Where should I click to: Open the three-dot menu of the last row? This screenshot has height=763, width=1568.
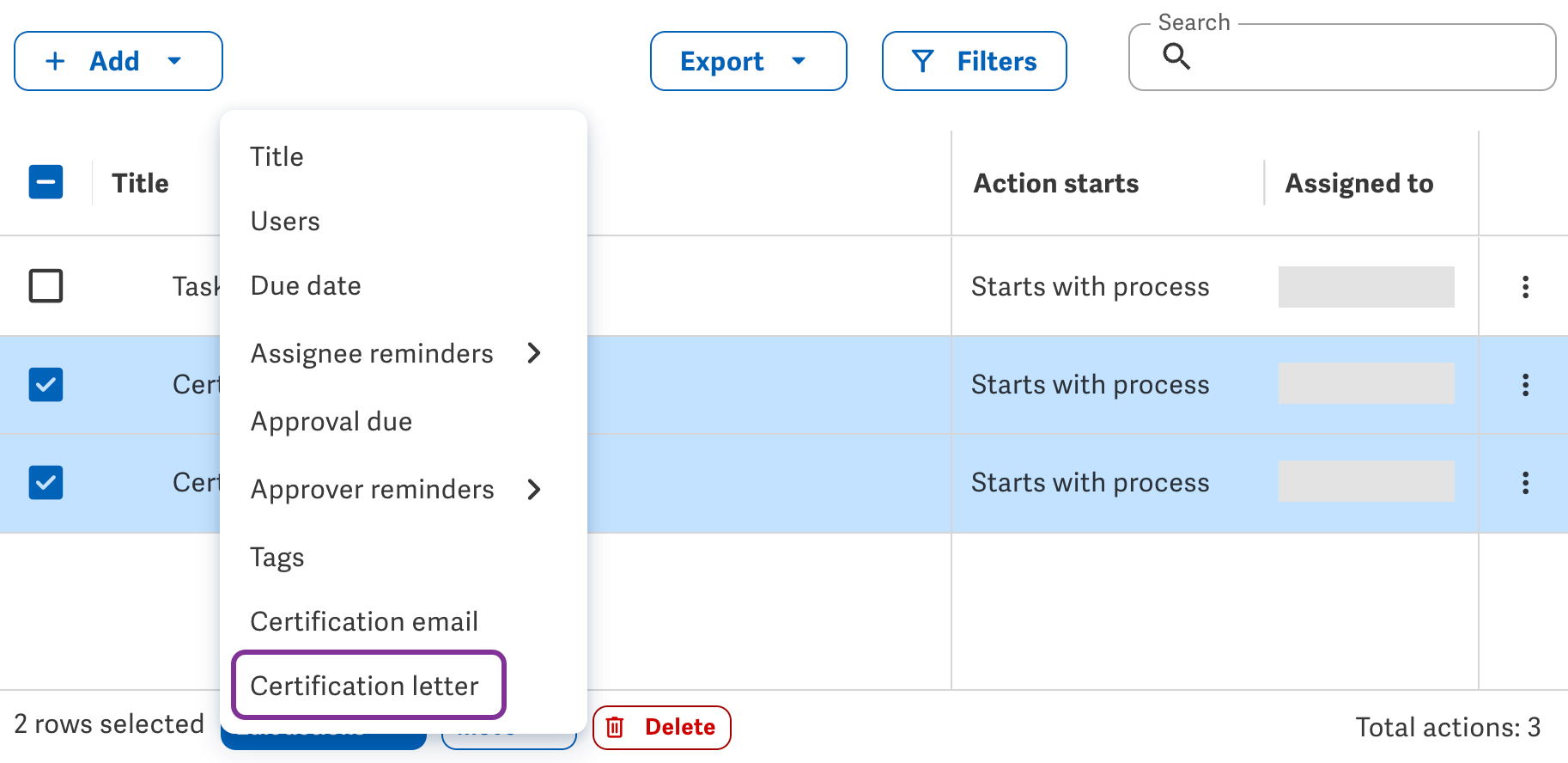1525,483
